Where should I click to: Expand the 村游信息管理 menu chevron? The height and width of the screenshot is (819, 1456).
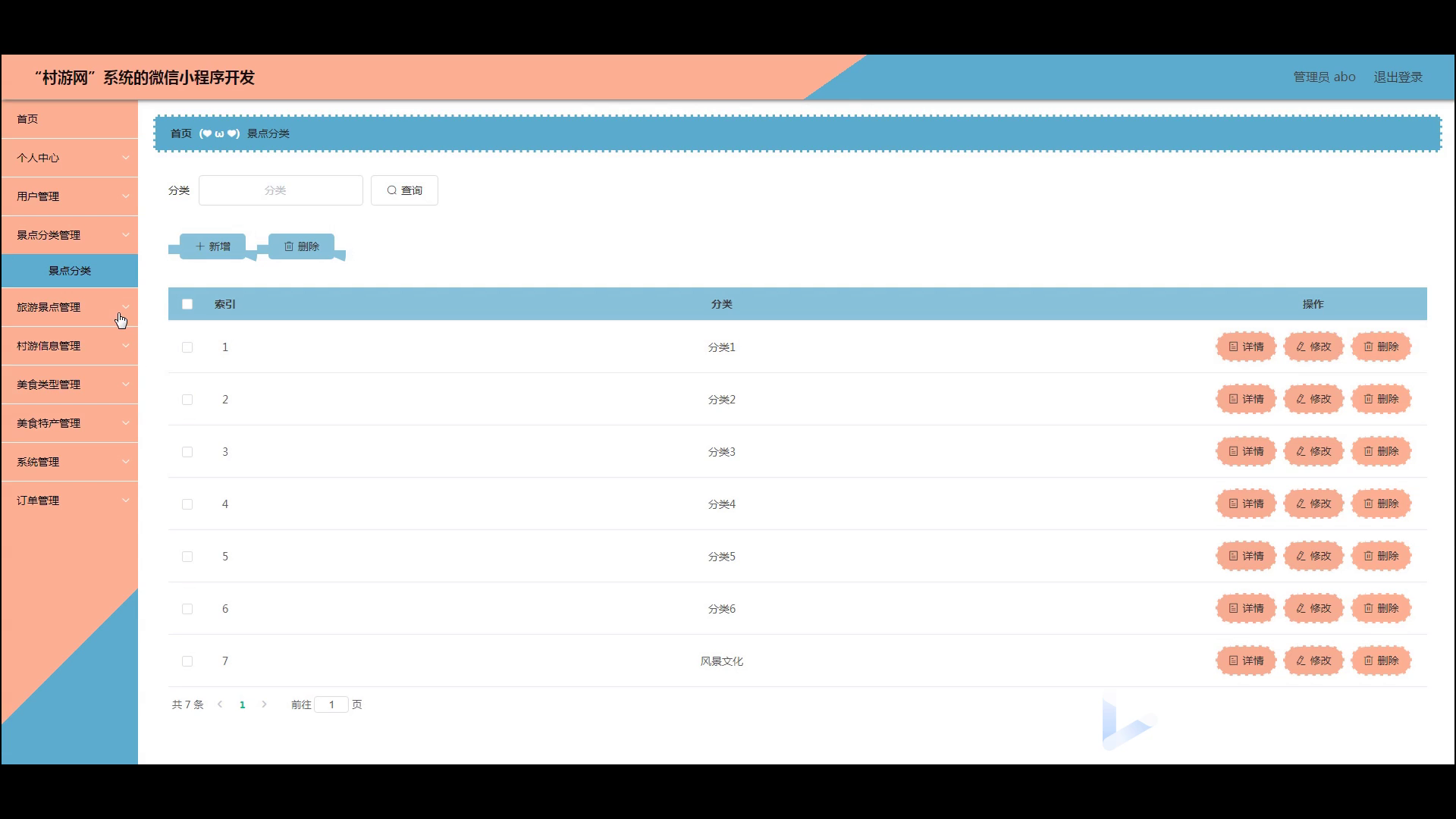[126, 346]
